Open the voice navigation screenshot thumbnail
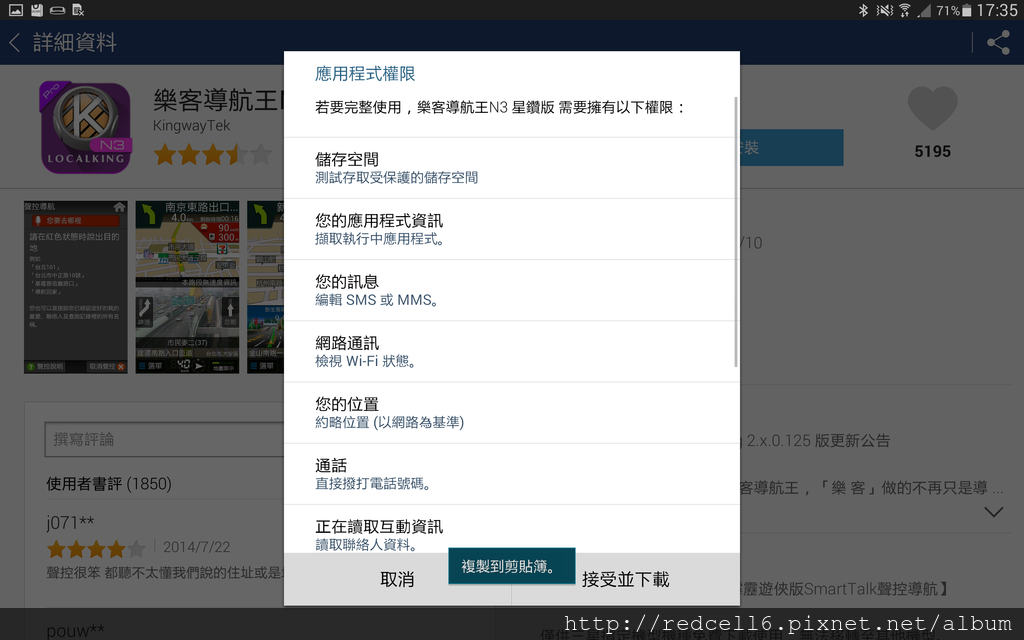 (x=76, y=287)
